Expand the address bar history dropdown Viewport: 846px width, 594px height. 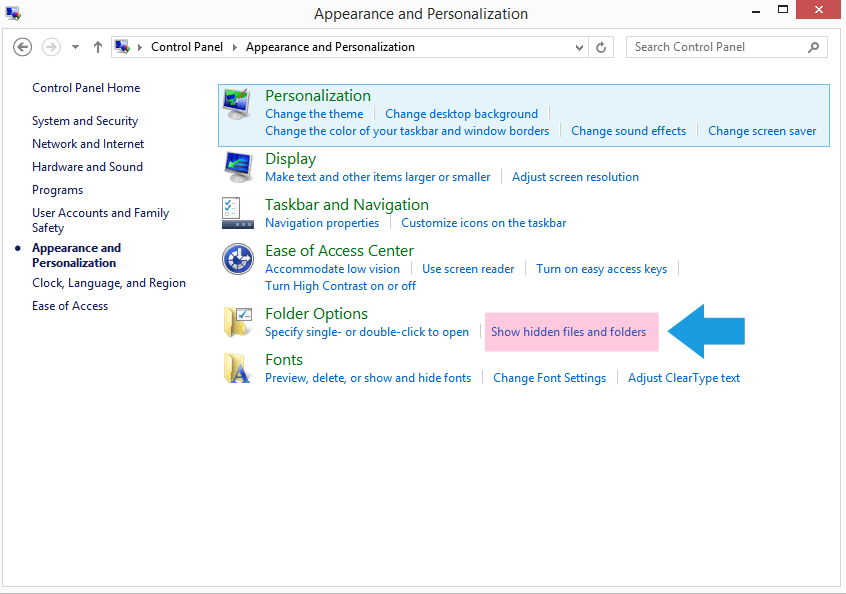tap(579, 47)
